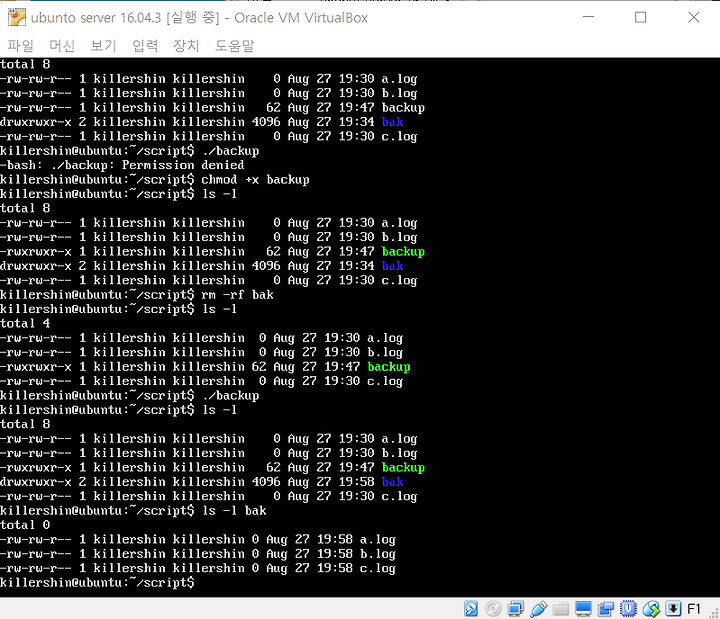Screen dimensions: 720x619
Task: Open the 장치 menu
Action: pos(186,45)
